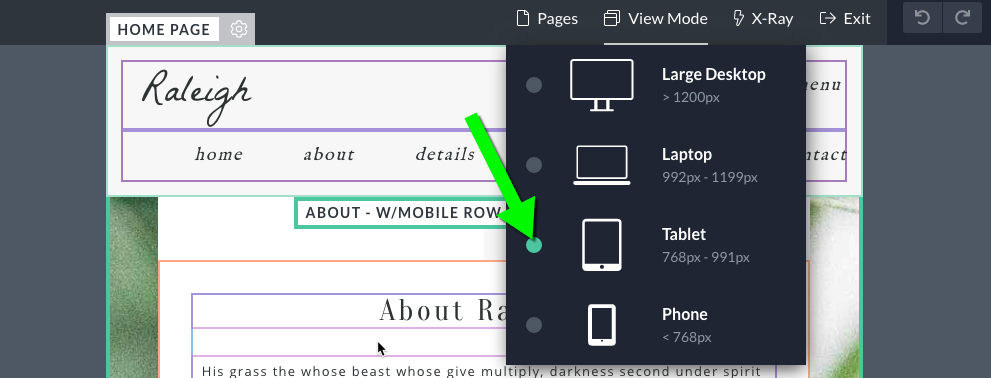Click the View Mode menu
This screenshot has height=378, width=991.
pyautogui.click(x=655, y=18)
